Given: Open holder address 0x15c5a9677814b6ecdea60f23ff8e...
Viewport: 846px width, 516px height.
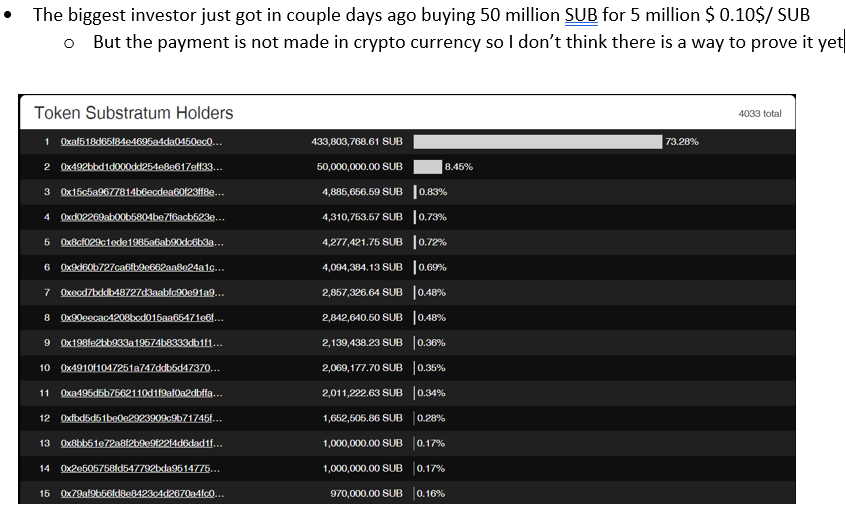Looking at the screenshot, I should [142, 192].
